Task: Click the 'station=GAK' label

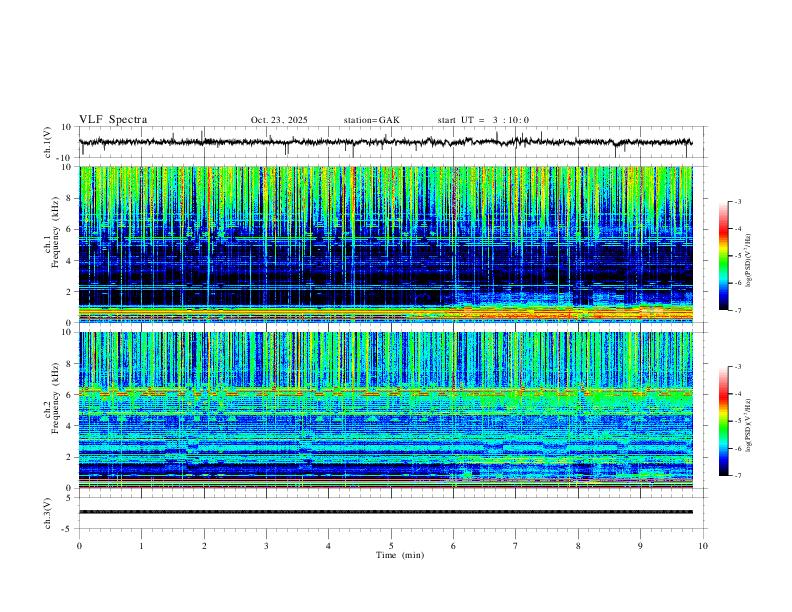Action: point(371,120)
